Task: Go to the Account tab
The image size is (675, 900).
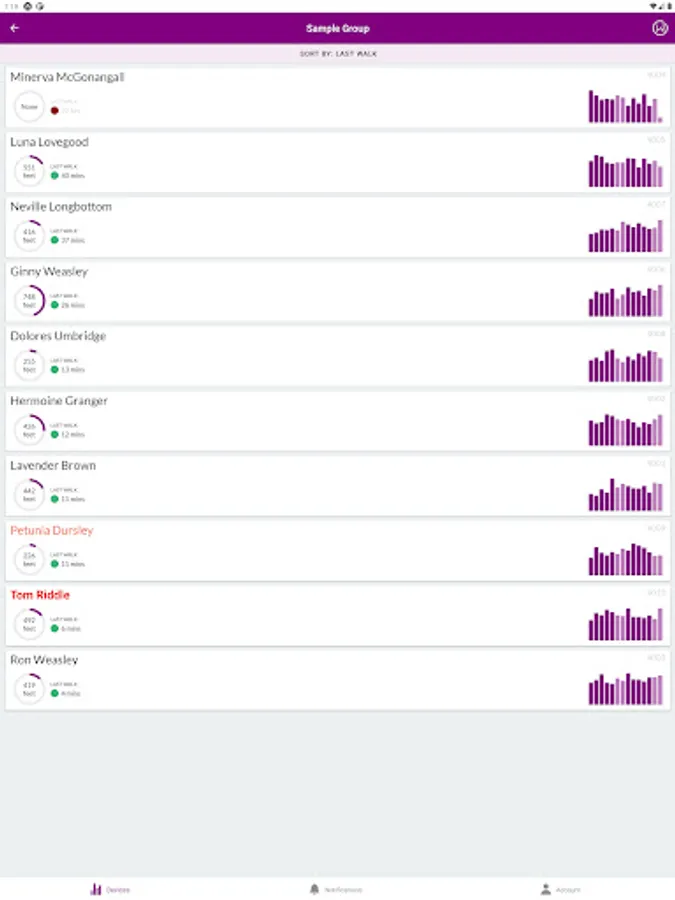Action: pos(561,889)
